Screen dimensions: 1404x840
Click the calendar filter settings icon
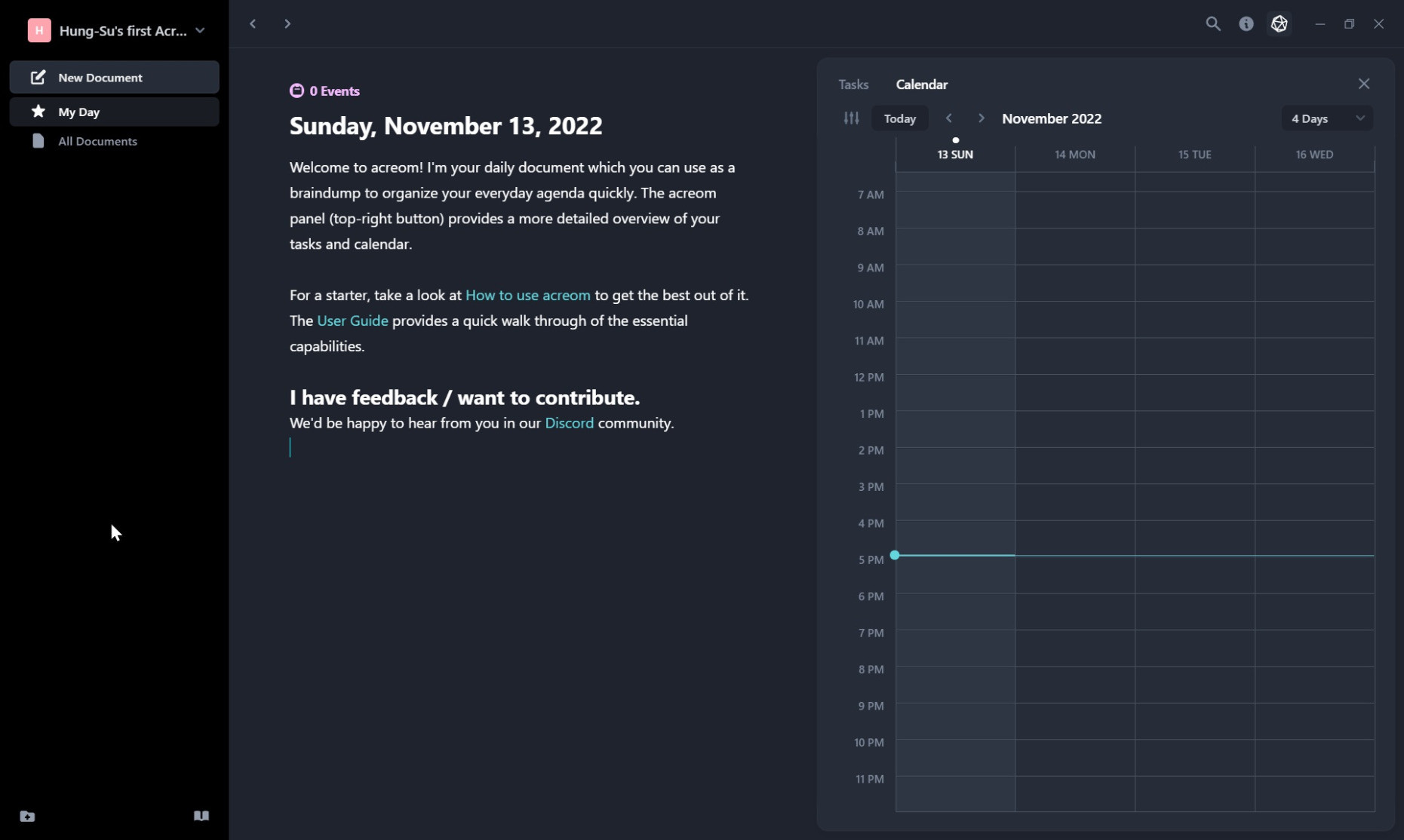click(x=851, y=118)
